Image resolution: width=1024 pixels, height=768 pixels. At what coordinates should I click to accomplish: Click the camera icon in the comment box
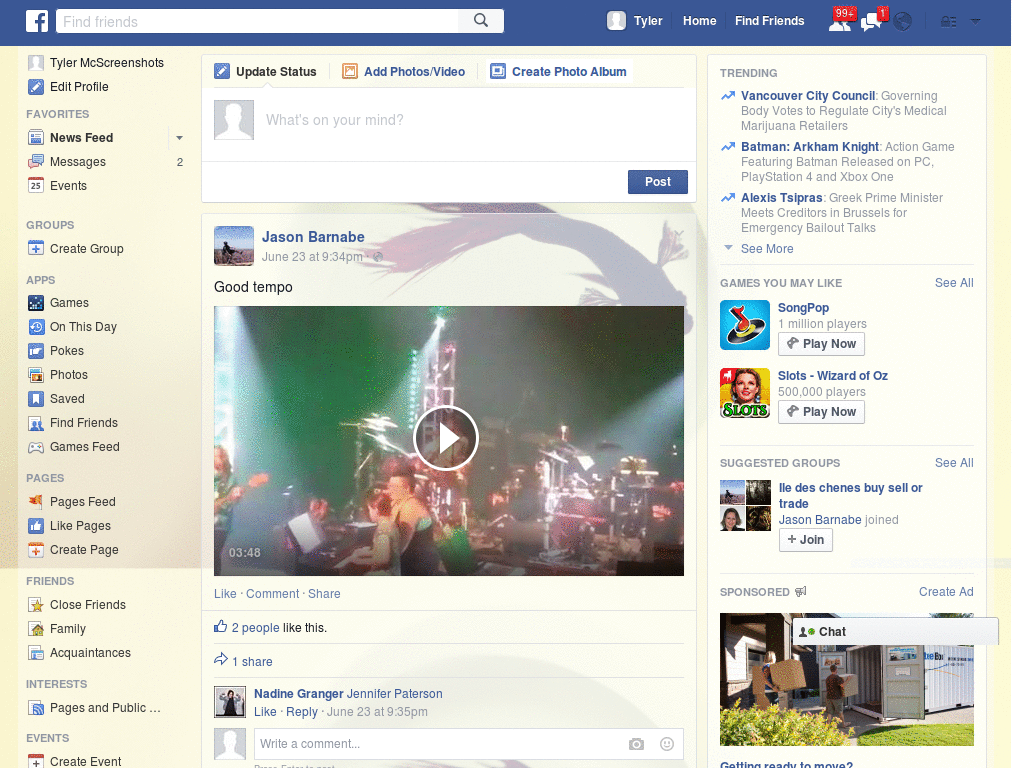pos(636,744)
